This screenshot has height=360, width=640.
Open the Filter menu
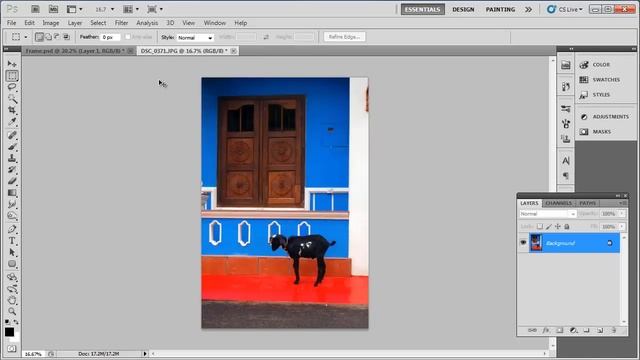[121, 23]
